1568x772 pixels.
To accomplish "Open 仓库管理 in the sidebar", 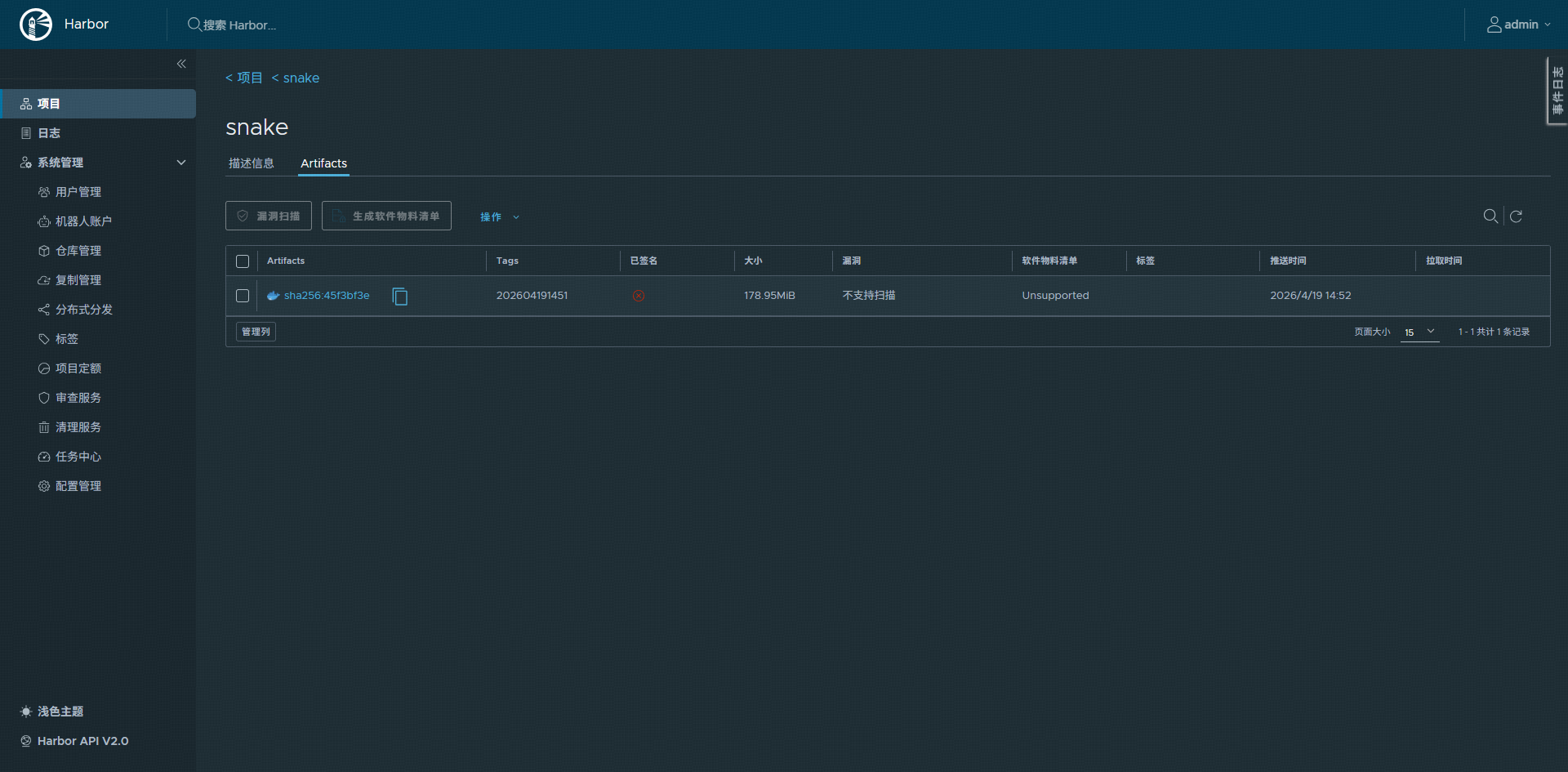I will tap(78, 251).
